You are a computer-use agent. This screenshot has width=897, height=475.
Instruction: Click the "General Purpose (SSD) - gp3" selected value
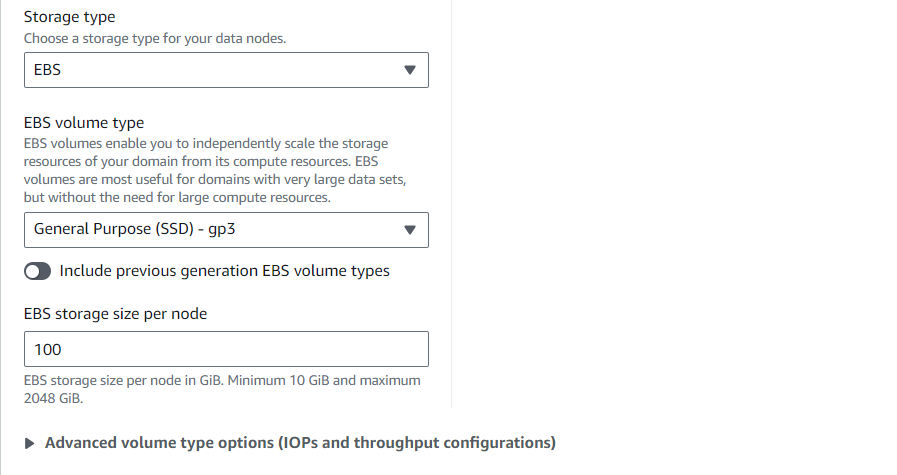(134, 230)
